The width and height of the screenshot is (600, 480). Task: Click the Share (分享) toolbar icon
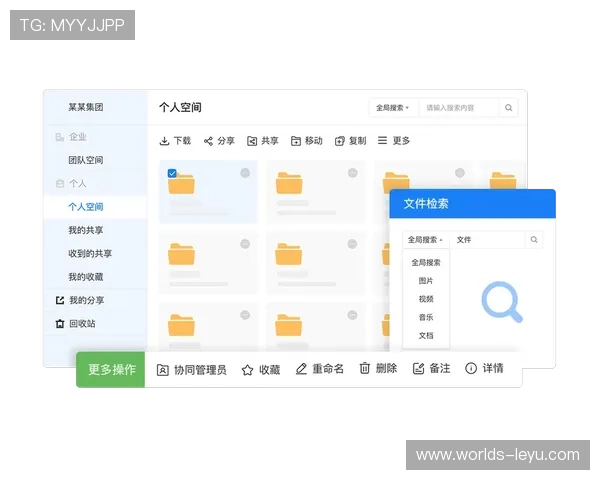(x=208, y=141)
